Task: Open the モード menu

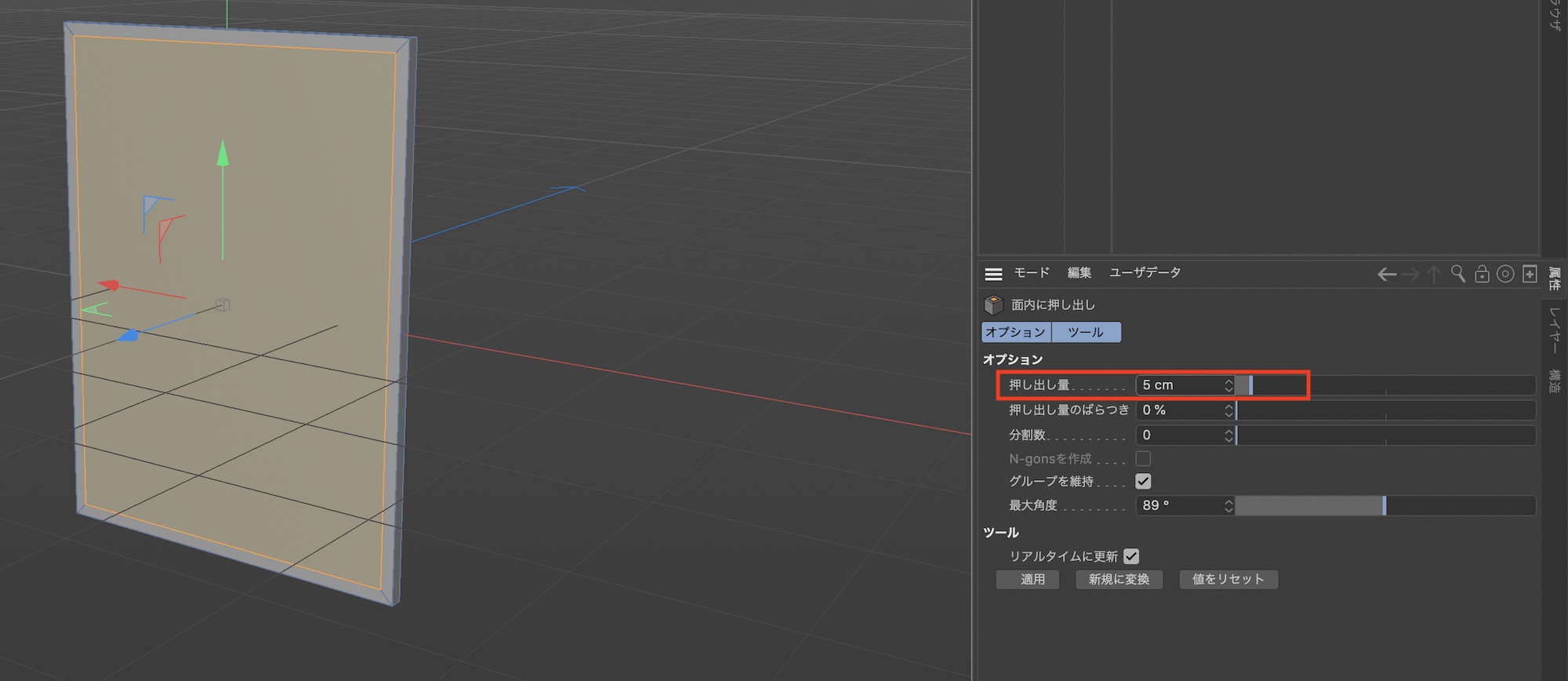Action: pos(1031,273)
